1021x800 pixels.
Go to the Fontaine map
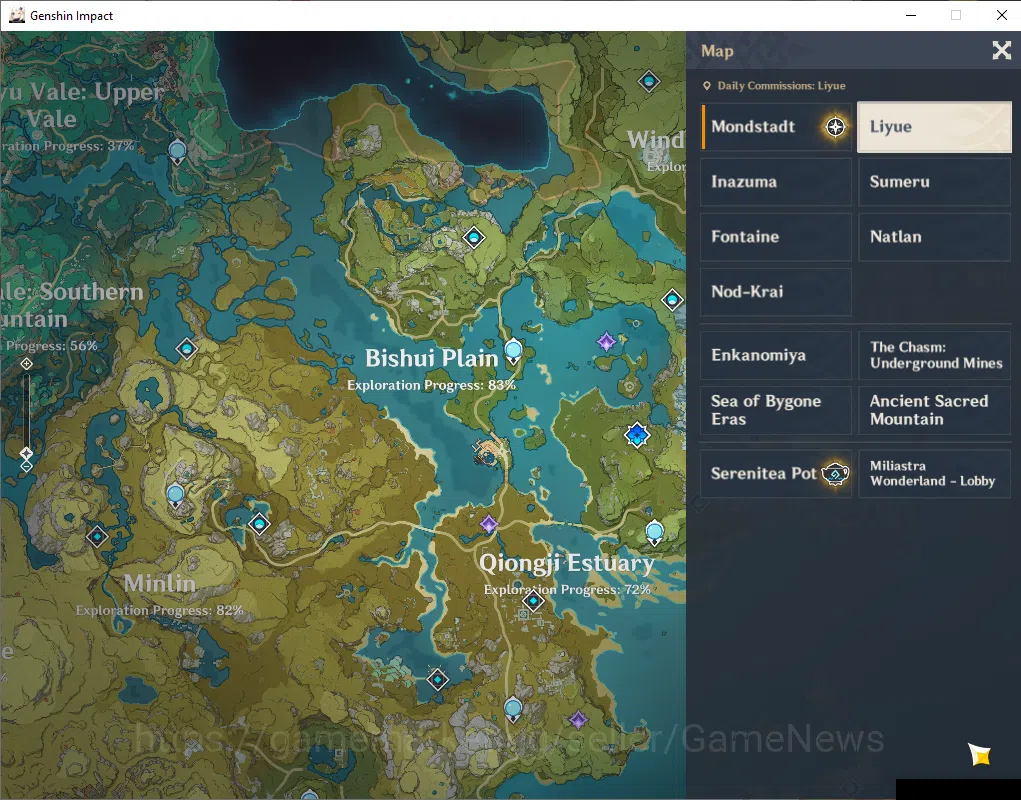pyautogui.click(x=776, y=237)
